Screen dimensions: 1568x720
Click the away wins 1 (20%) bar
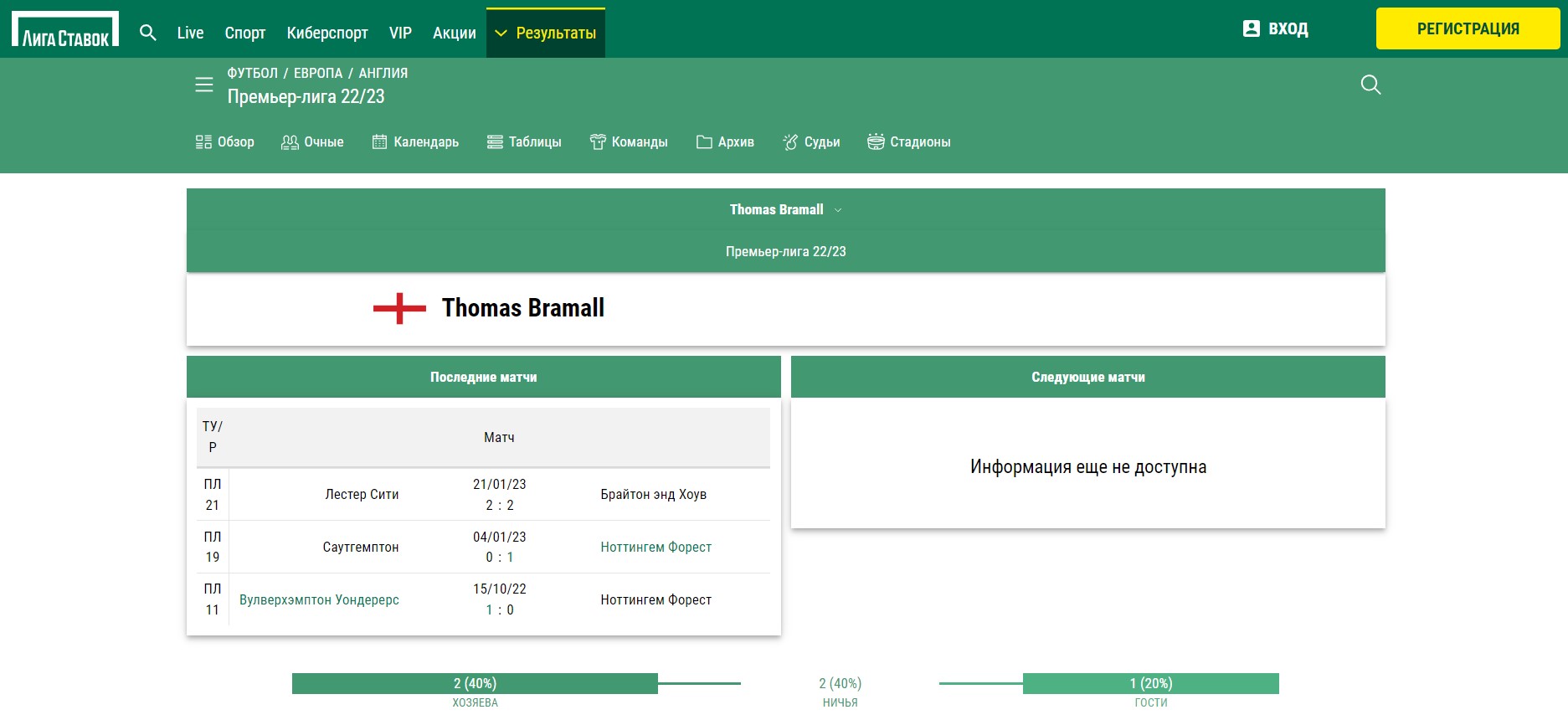coord(1151,683)
